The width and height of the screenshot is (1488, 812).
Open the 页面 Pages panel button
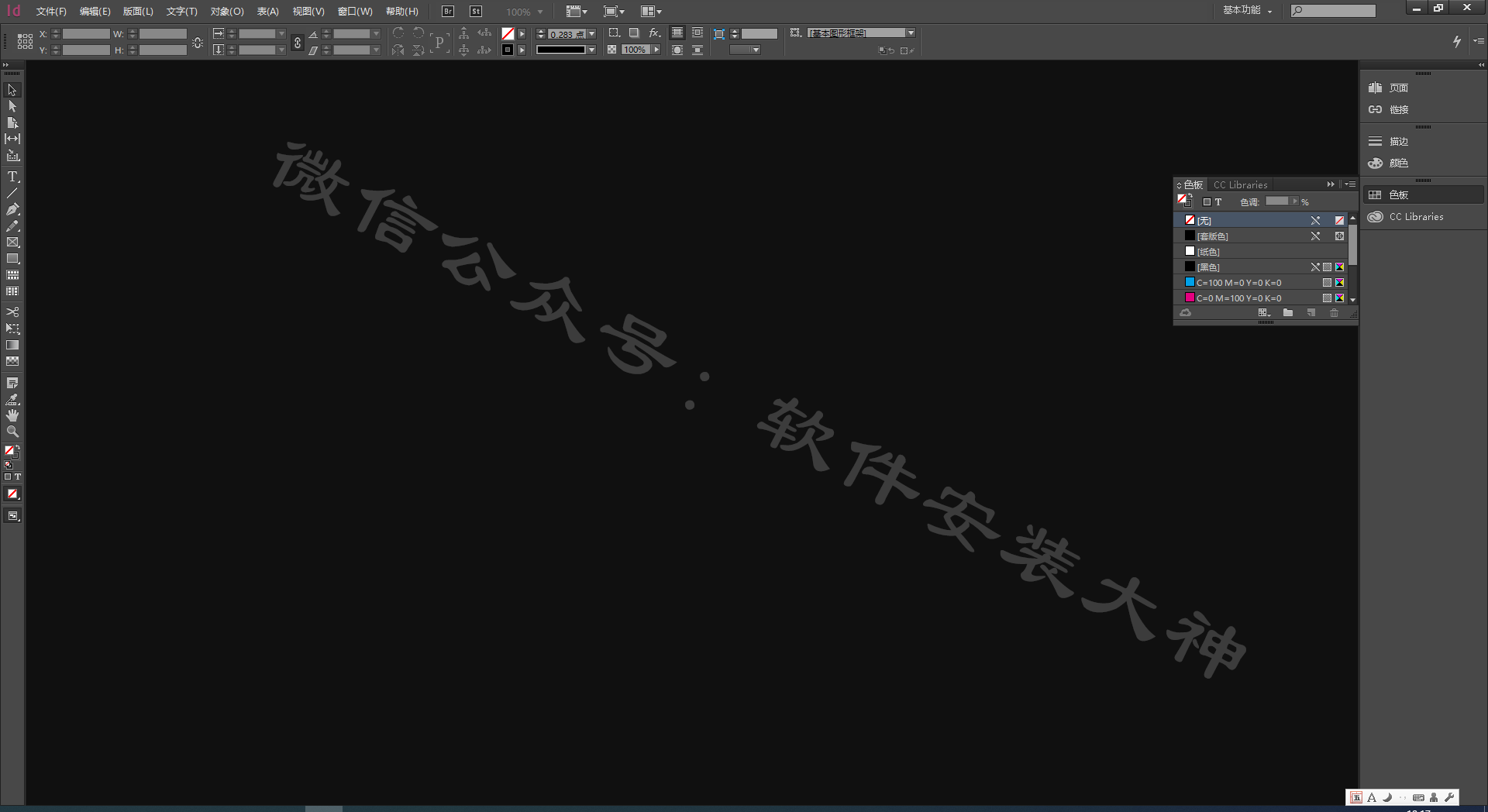[1423, 88]
